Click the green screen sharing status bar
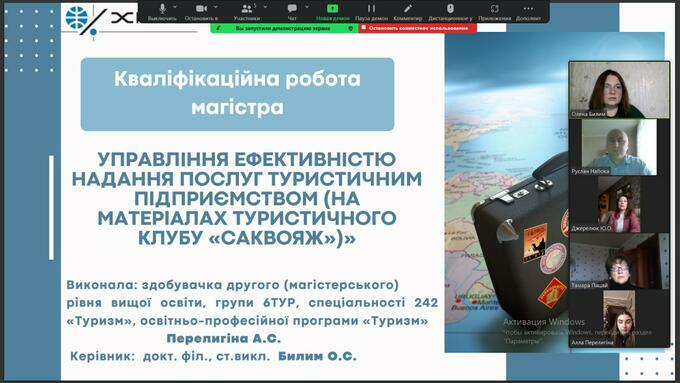Image resolution: width=680 pixels, height=383 pixels. 284,28
